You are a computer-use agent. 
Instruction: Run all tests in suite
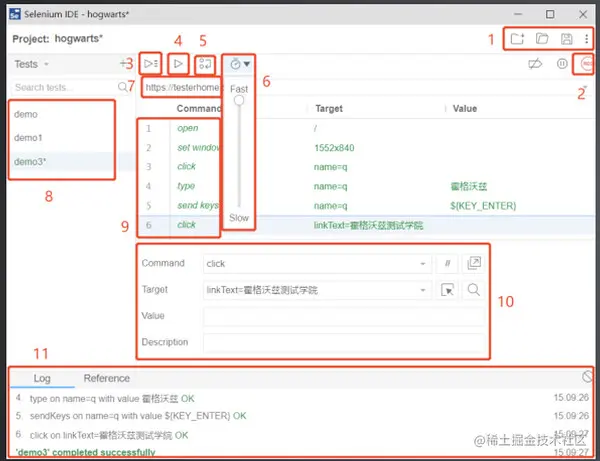tap(151, 64)
